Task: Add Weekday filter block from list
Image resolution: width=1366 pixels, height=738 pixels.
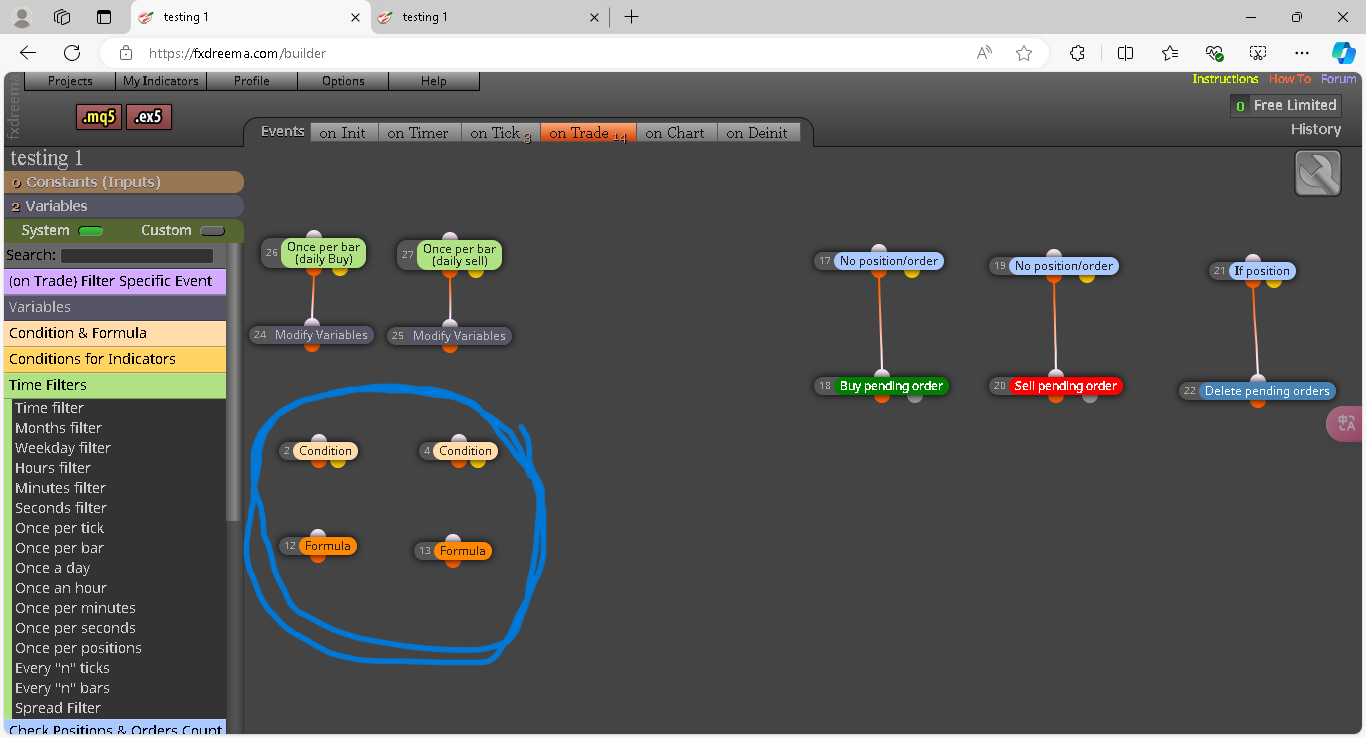Action: click(63, 448)
